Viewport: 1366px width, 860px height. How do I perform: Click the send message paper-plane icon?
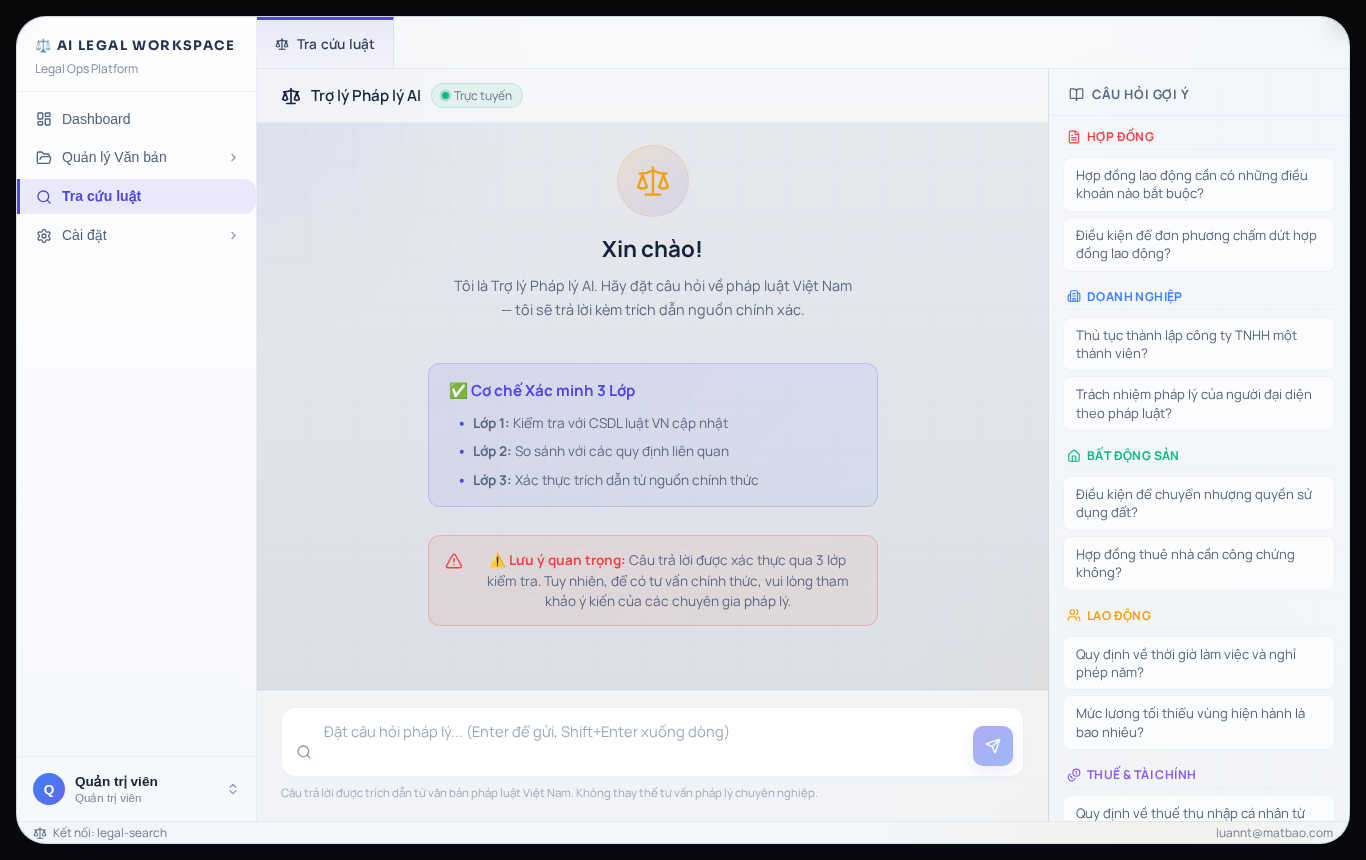(x=992, y=746)
